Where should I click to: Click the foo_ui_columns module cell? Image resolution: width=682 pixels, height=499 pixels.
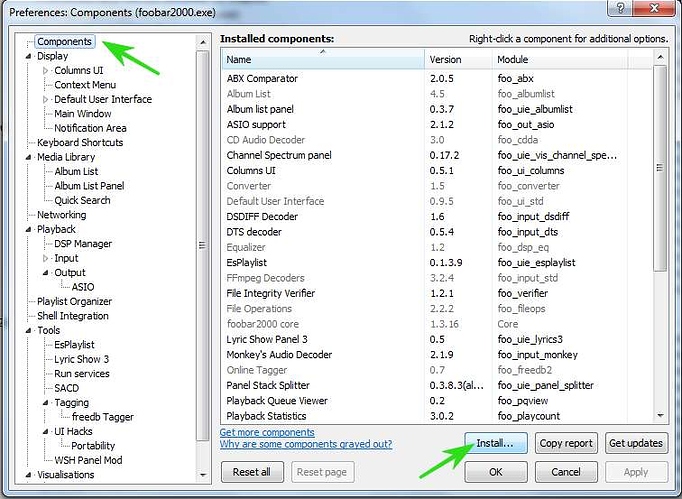[x=531, y=171]
